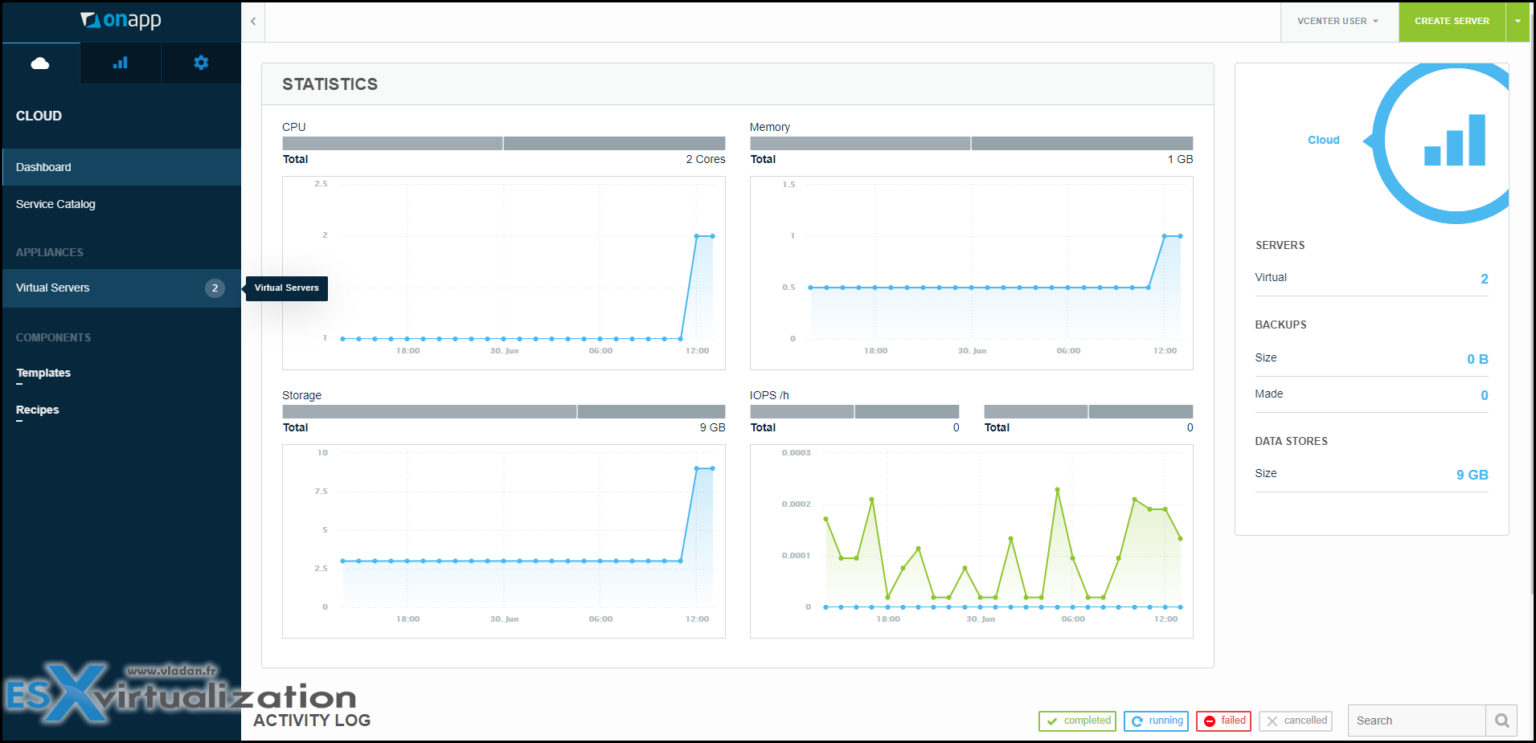The width and height of the screenshot is (1536, 743).
Task: Open the VCENTER USER dropdown
Action: [x=1339, y=20]
